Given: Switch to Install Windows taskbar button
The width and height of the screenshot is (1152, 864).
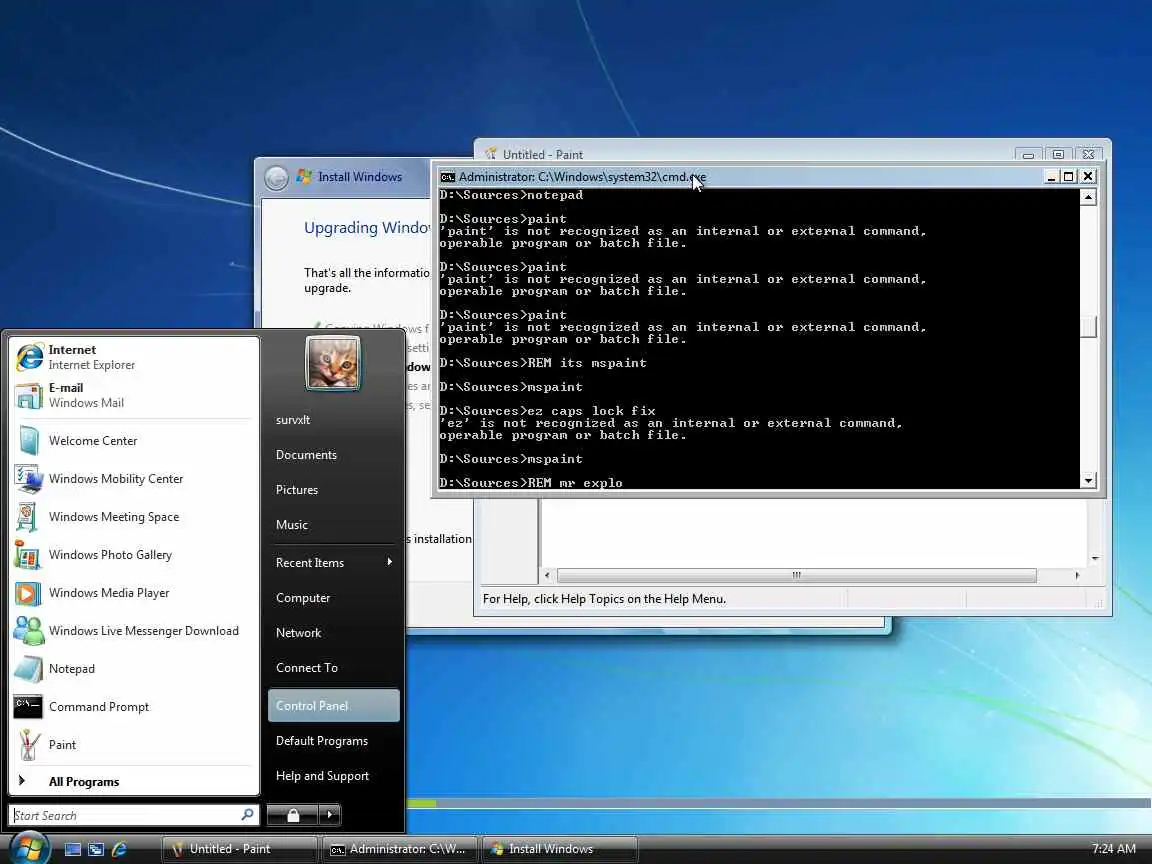Looking at the screenshot, I should (x=559, y=849).
